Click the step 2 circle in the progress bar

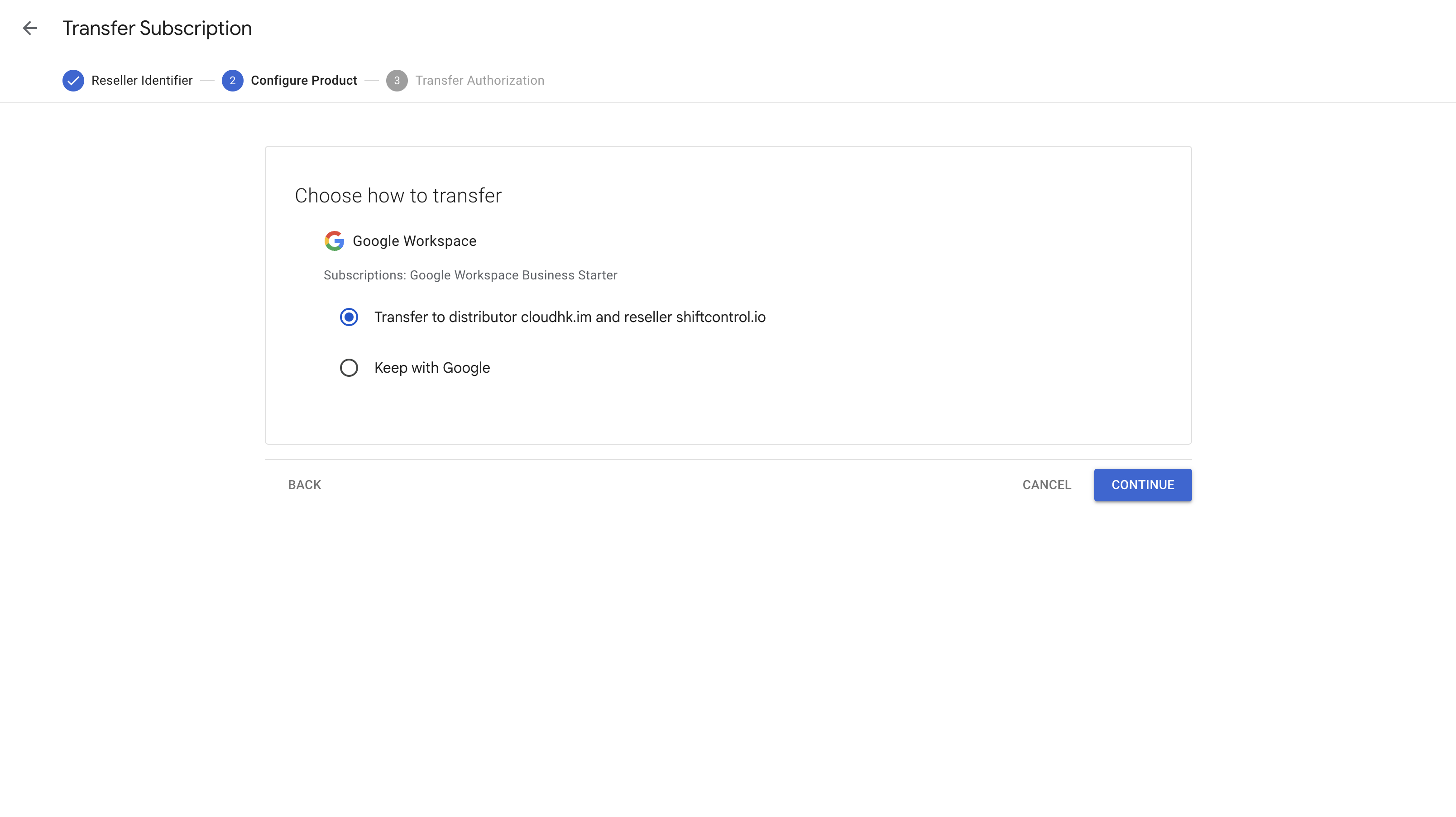point(232,80)
